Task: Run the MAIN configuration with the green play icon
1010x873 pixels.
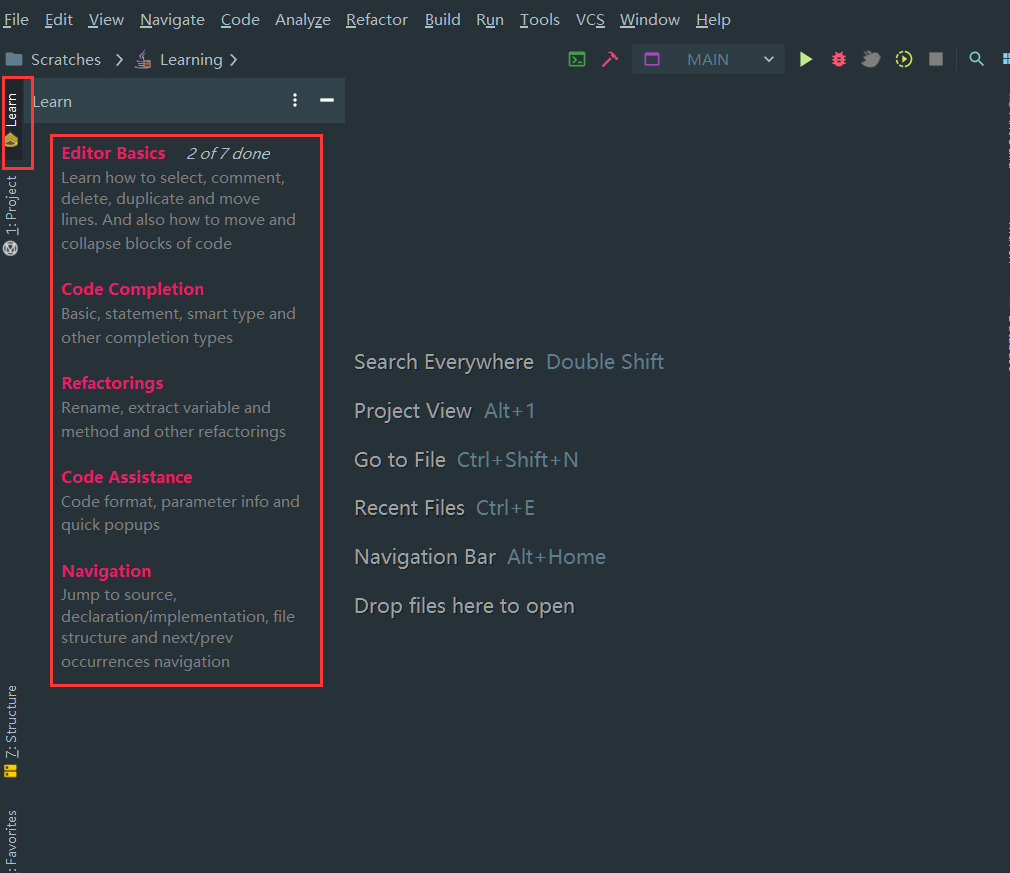Action: 806,59
